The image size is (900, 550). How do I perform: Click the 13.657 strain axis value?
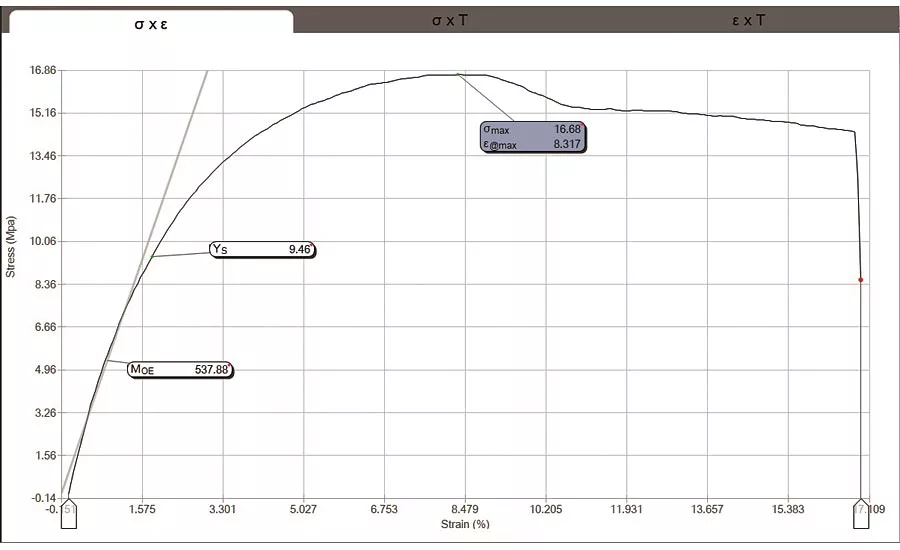[707, 509]
